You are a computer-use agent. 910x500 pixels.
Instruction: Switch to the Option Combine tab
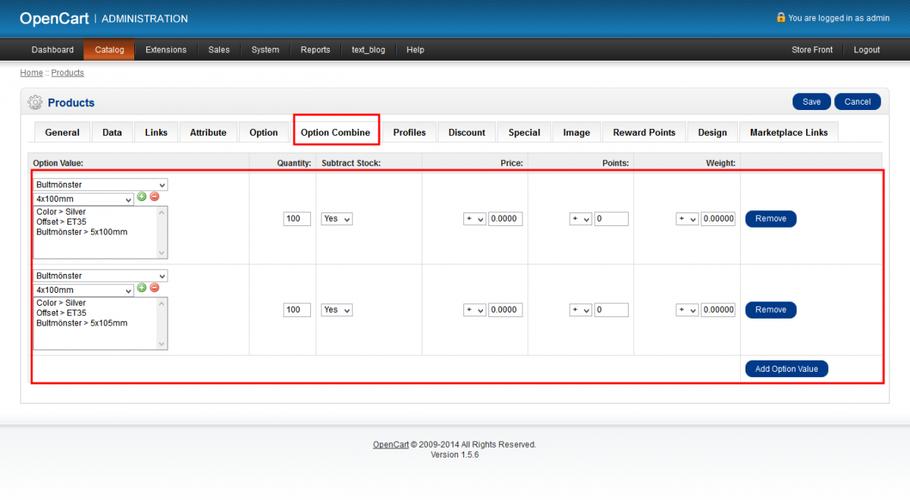[335, 132]
